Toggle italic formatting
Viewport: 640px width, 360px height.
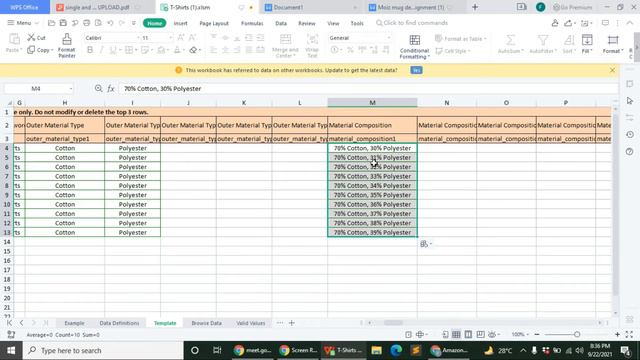tap(101, 50)
